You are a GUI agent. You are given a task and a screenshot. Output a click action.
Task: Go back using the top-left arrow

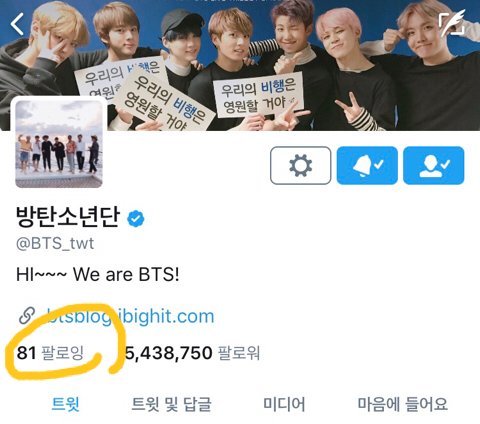(17, 24)
